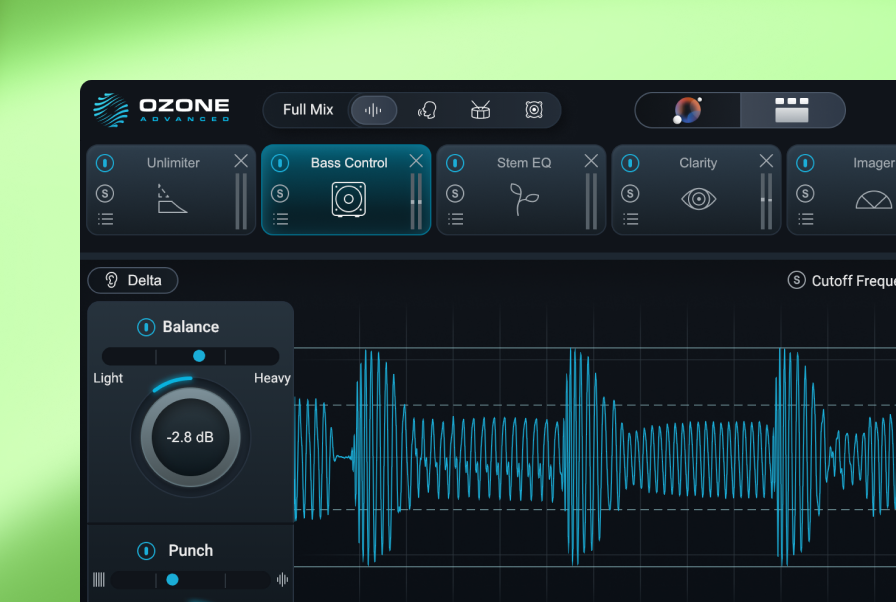Click the Clarity eye icon
896x602 pixels.
697,198
